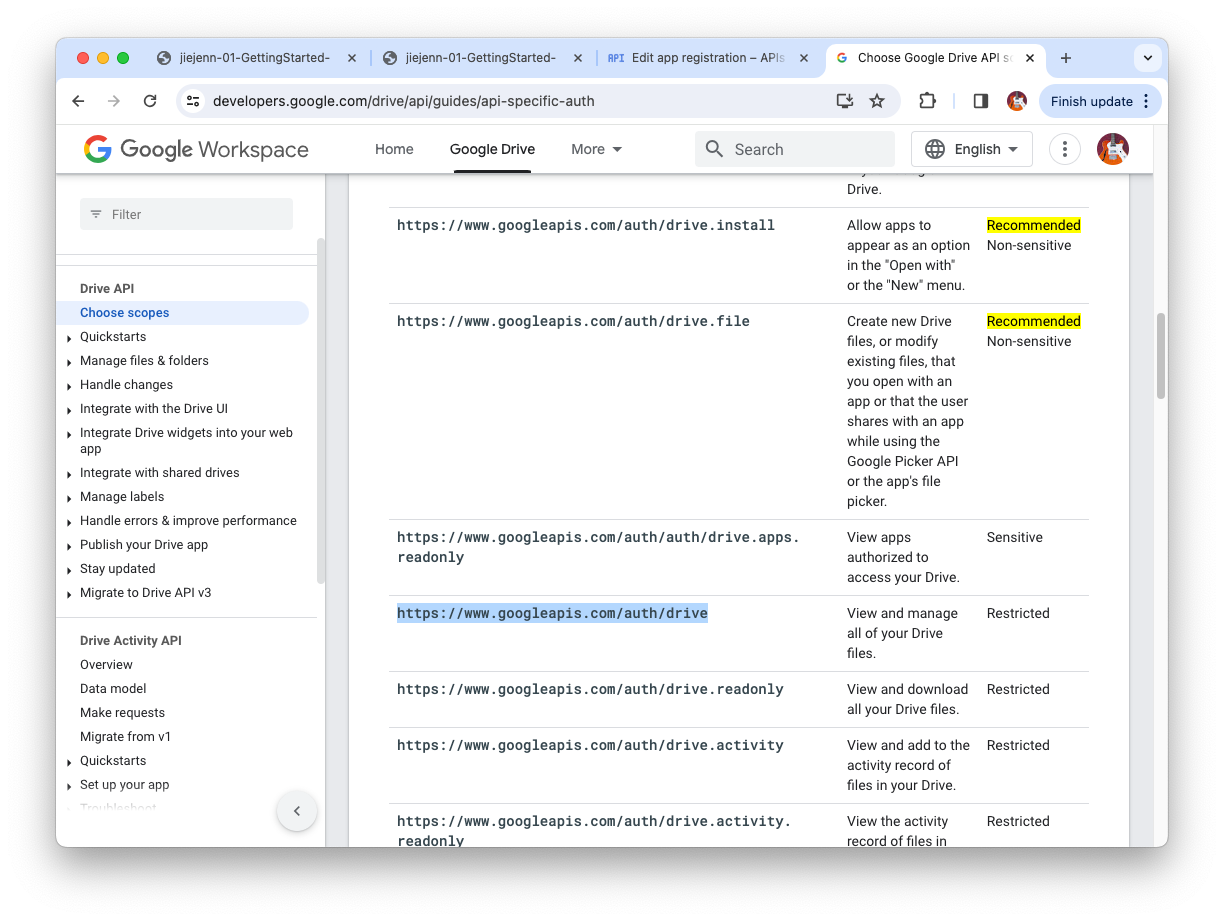This screenshot has width=1224, height=921.
Task: Open the Extensions puzzle icon
Action: coord(927,101)
